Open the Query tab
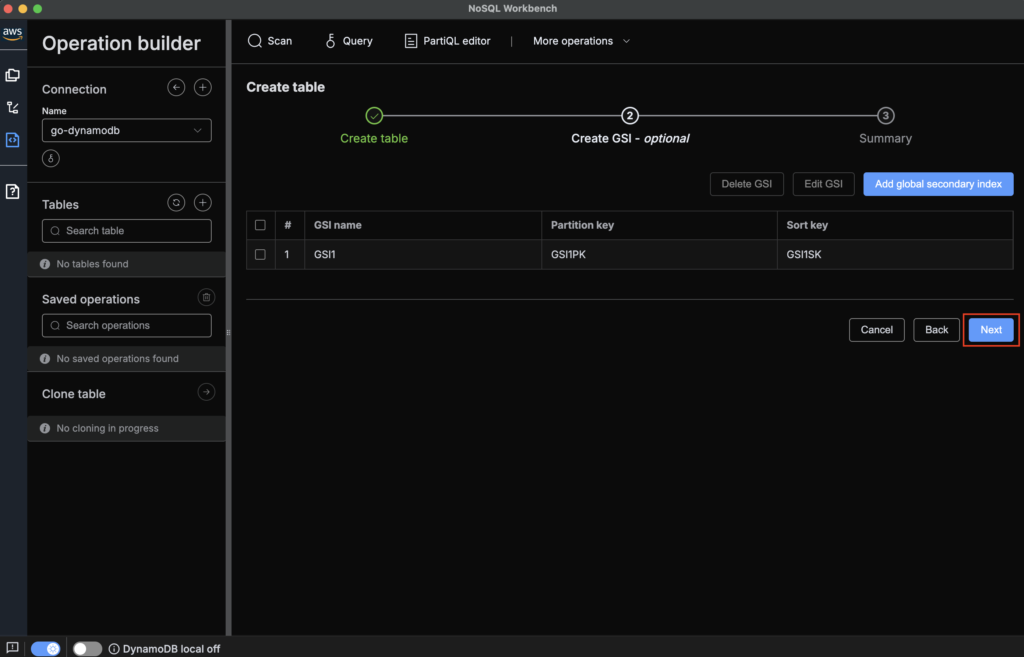The width and height of the screenshot is (1024, 657). 348,41
